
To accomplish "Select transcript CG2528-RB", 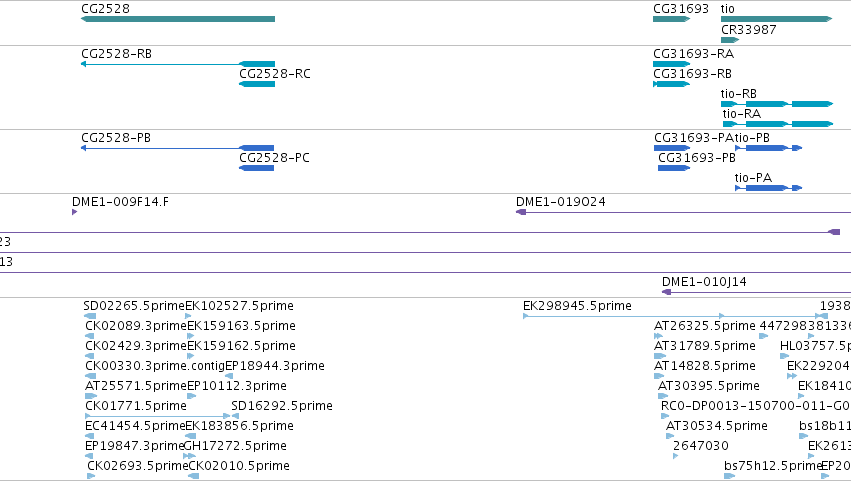I will click(116, 54).
